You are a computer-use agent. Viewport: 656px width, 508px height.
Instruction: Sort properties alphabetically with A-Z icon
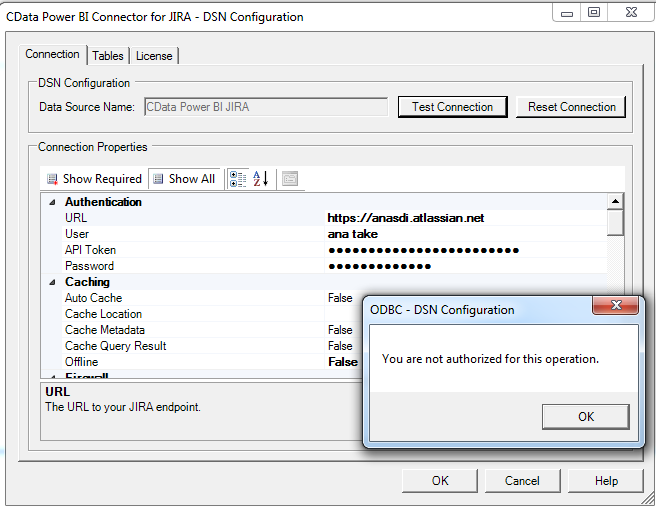point(261,179)
